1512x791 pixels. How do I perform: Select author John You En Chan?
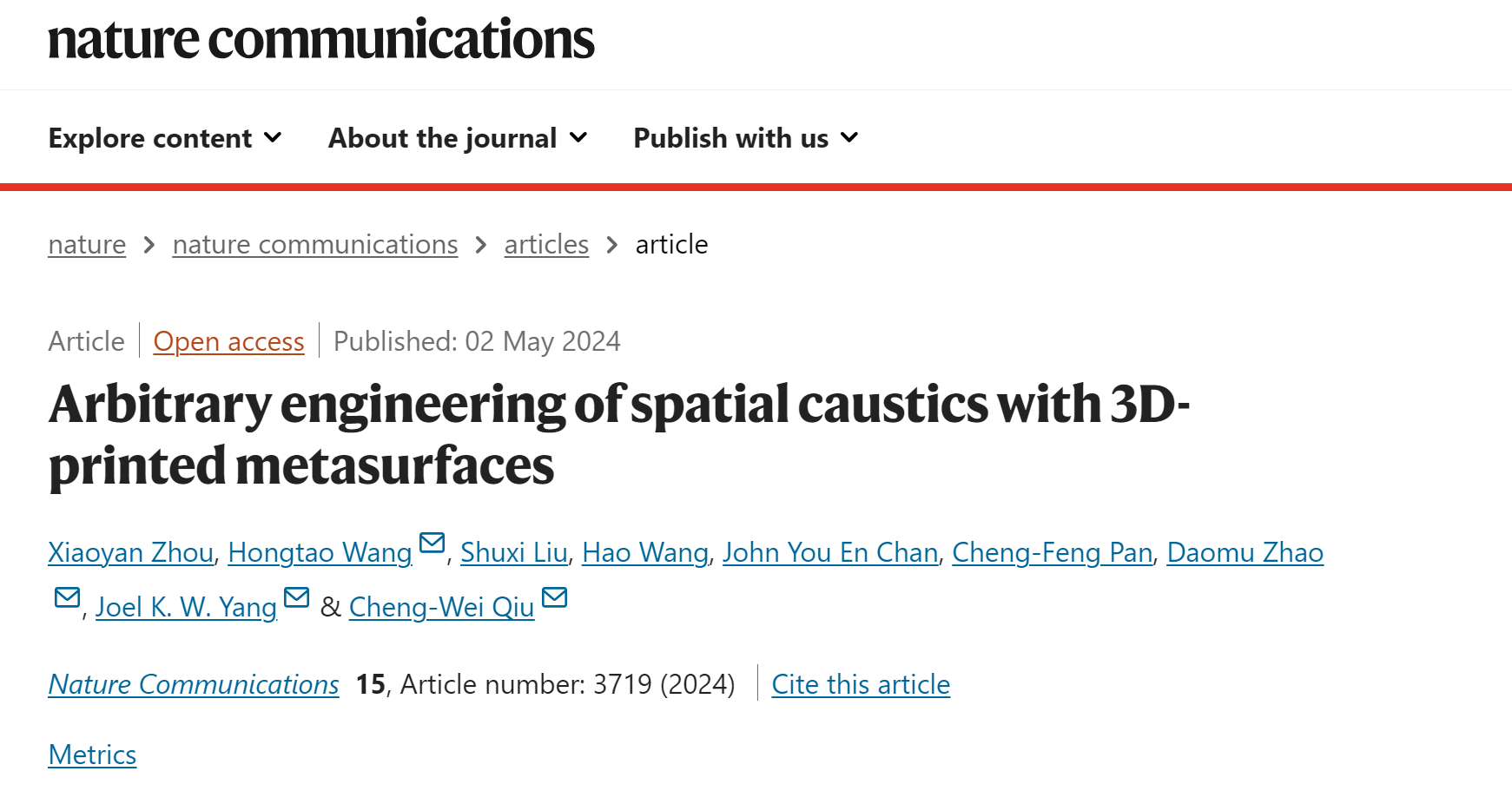830,552
